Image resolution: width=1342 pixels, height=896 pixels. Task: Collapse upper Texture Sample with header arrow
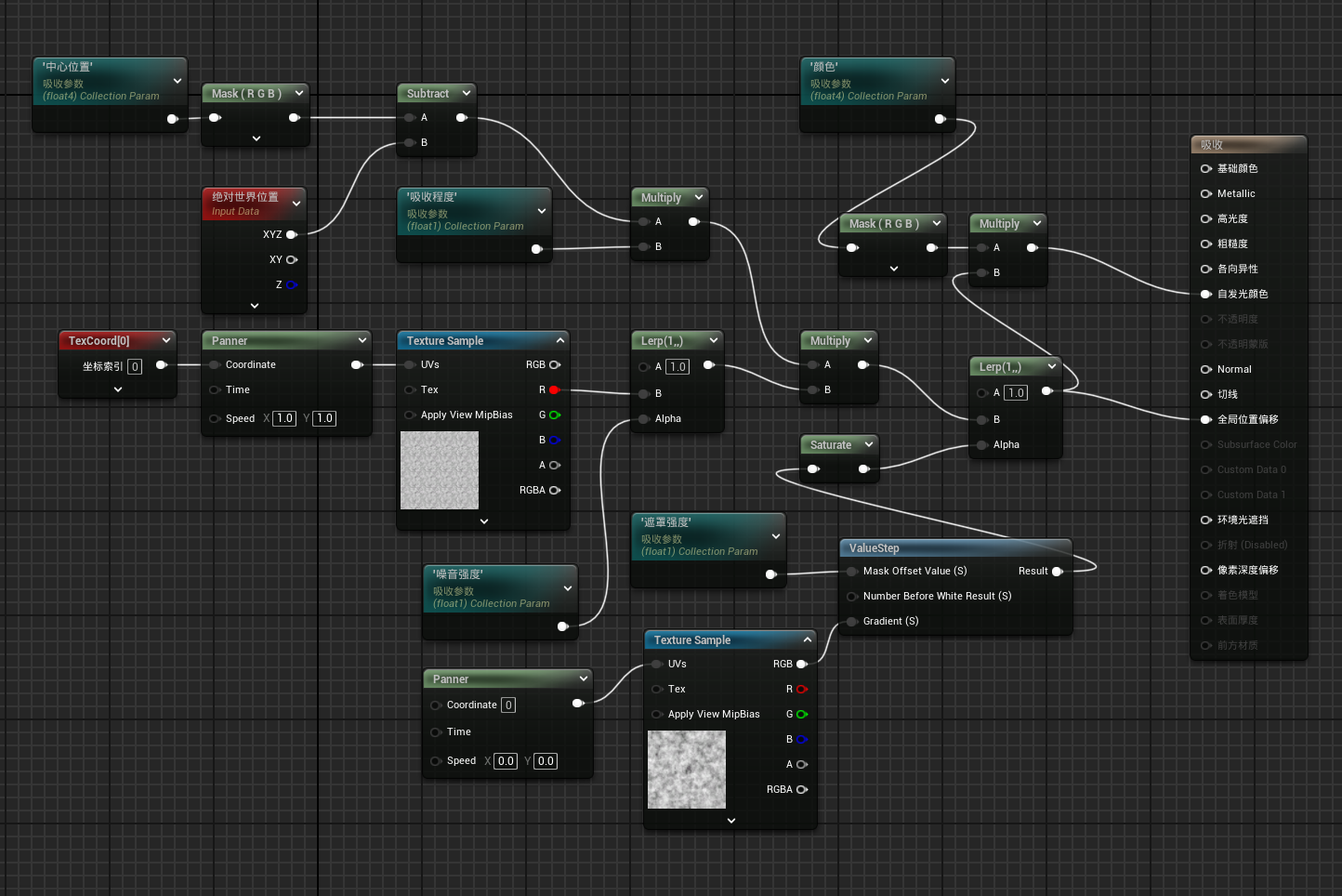pyautogui.click(x=560, y=340)
